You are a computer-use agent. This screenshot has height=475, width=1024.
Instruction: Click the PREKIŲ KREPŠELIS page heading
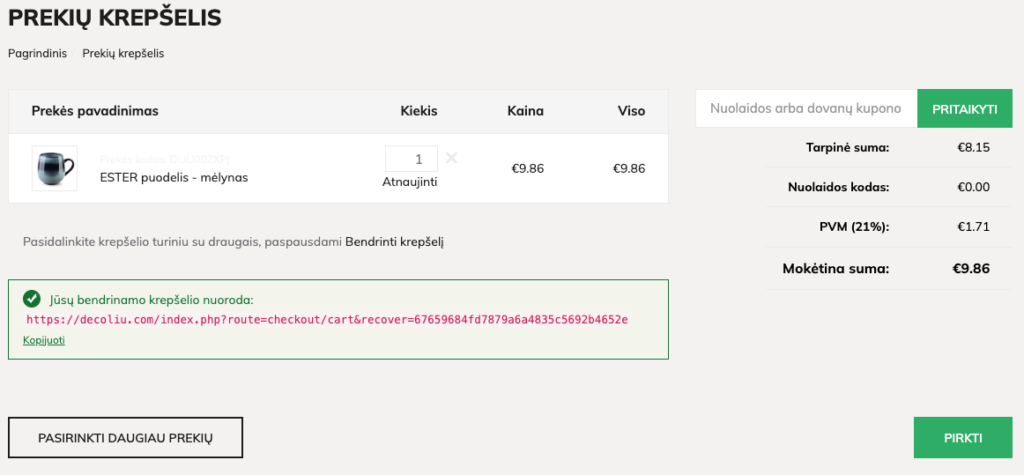(x=115, y=18)
